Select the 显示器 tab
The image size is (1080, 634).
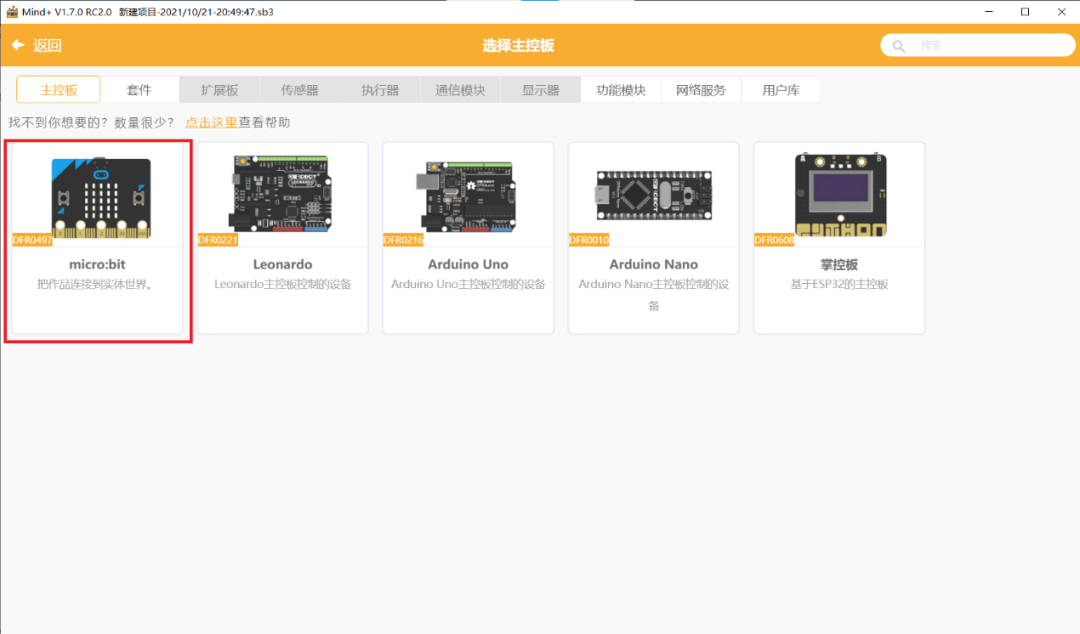[x=541, y=90]
